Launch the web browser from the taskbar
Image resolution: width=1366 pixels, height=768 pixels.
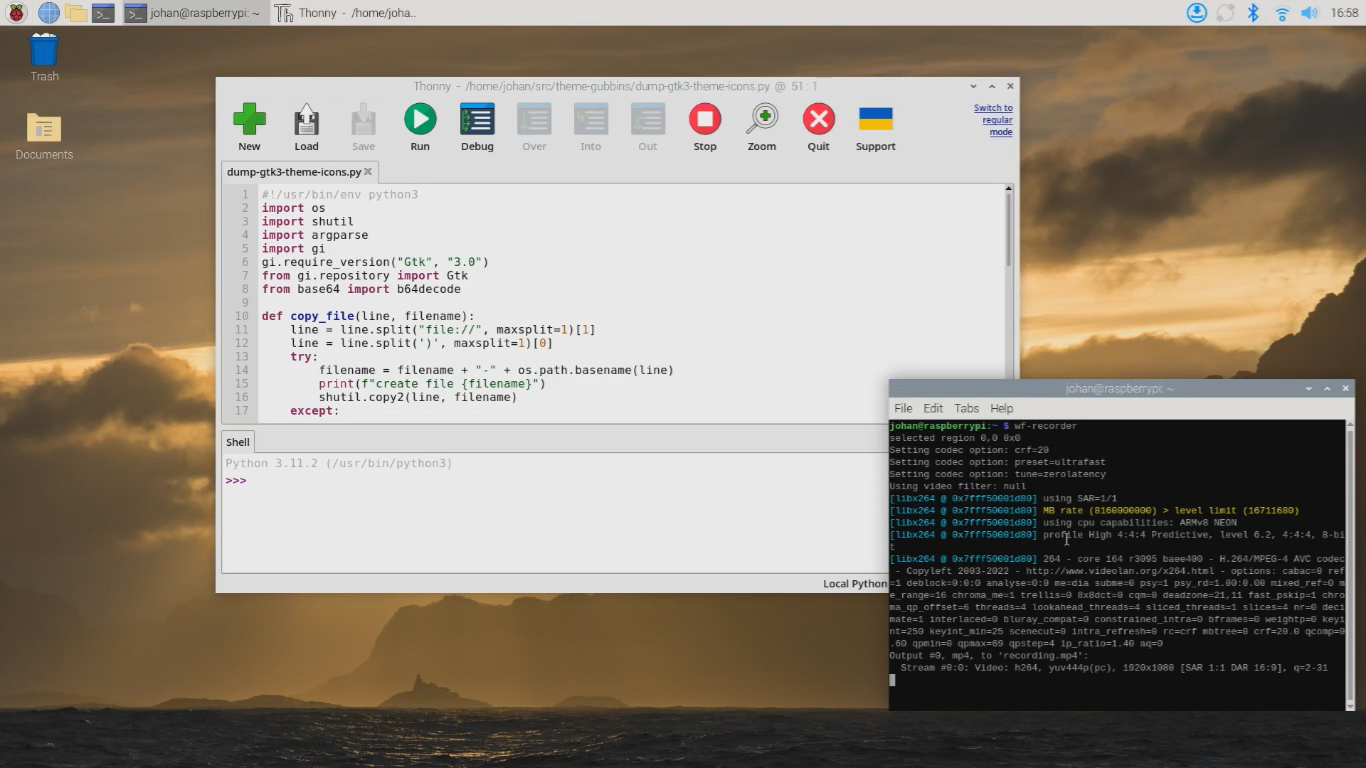pos(48,13)
